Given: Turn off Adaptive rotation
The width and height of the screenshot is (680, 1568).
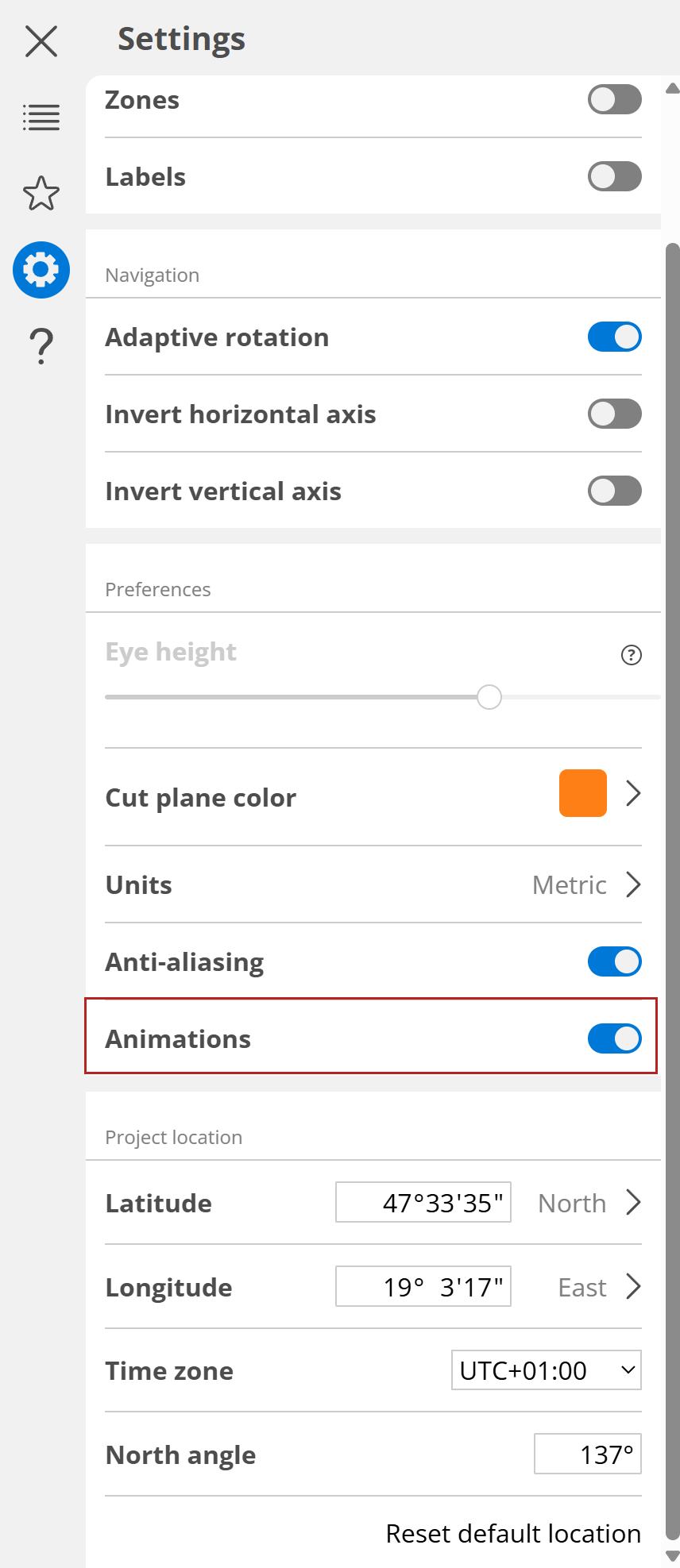Looking at the screenshot, I should [x=614, y=337].
